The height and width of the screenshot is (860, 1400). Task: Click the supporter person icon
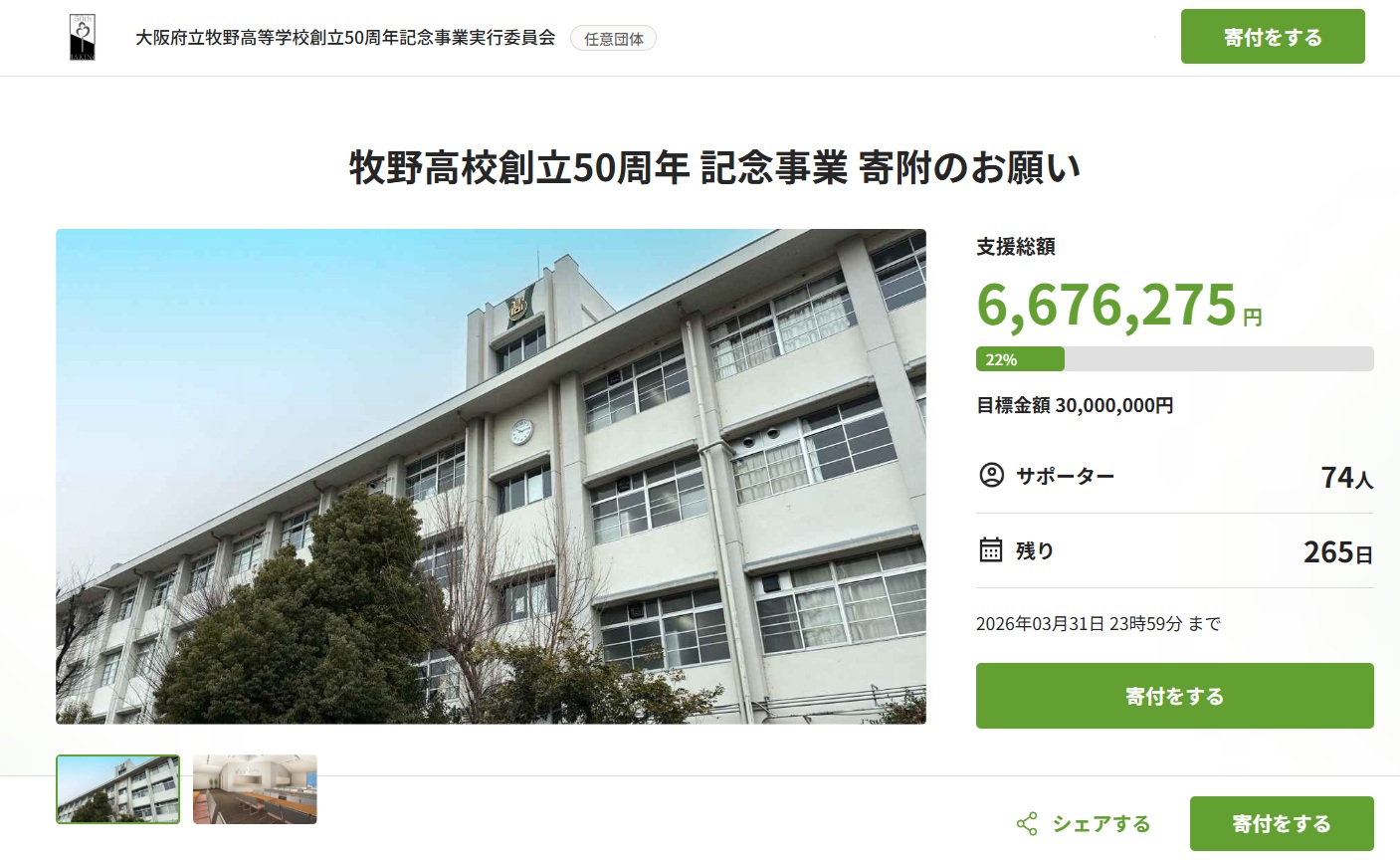pyautogui.click(x=991, y=475)
